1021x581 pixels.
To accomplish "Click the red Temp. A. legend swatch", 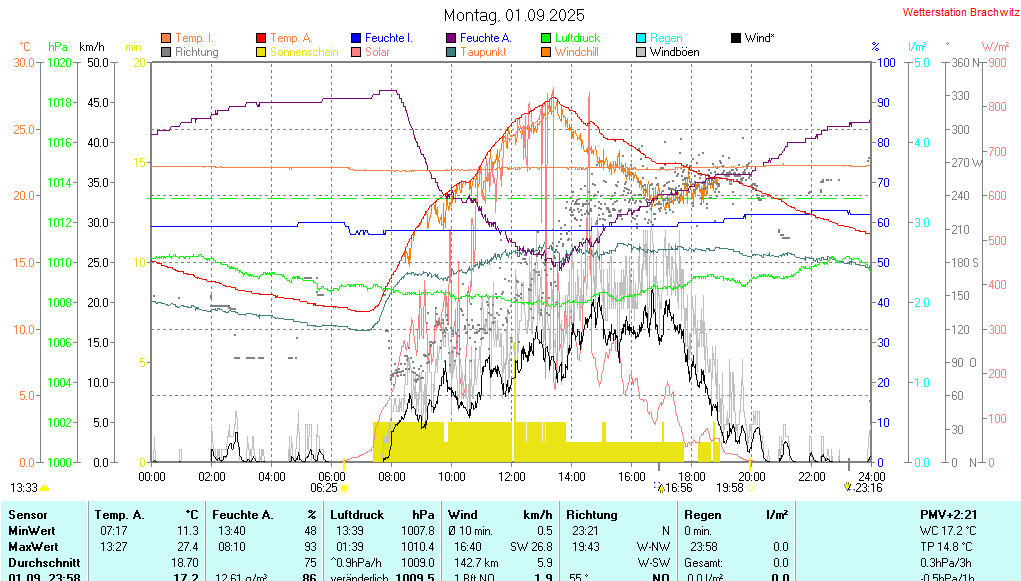I will point(261,38).
